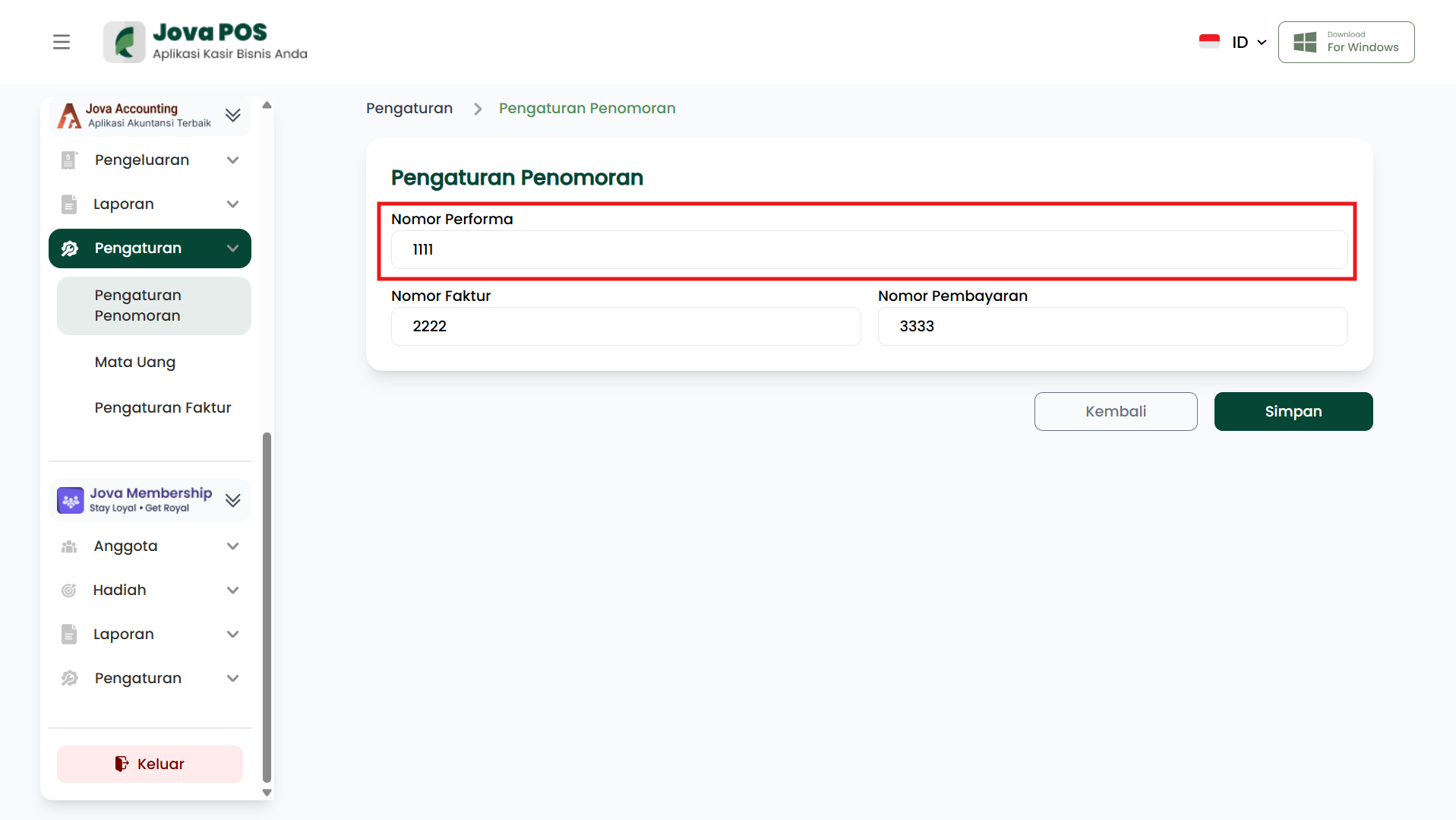Expand the Anggota submenu chevron
Screen dimensions: 1456x820
(x=233, y=546)
